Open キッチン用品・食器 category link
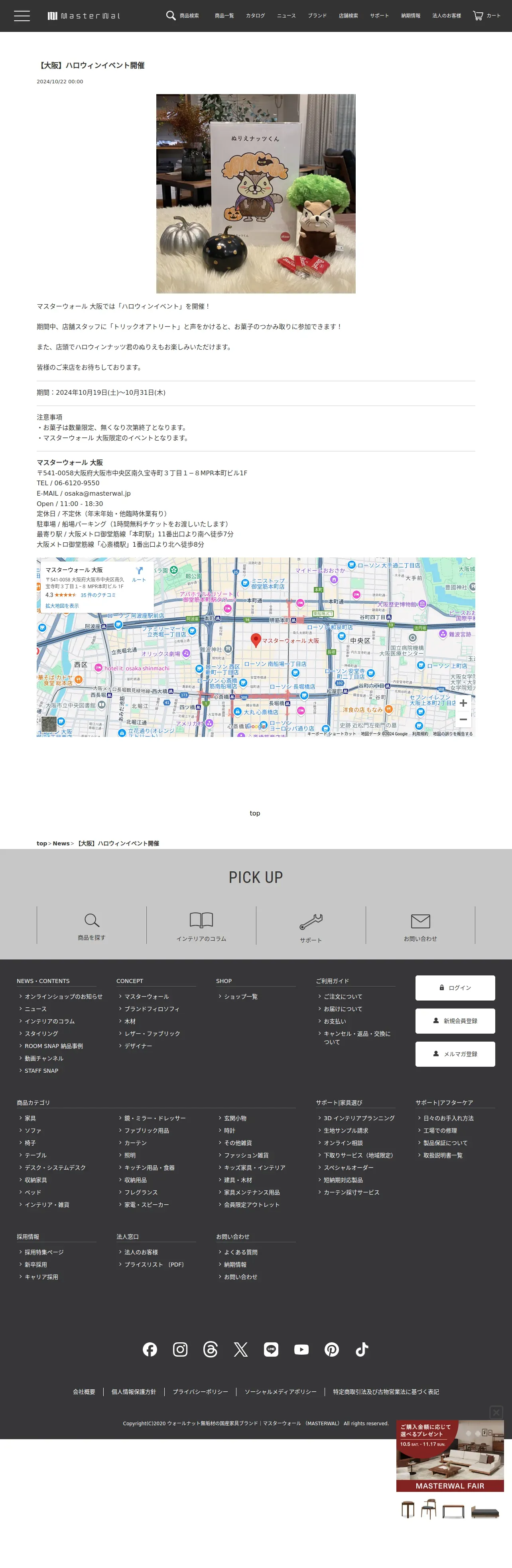 click(x=149, y=1168)
